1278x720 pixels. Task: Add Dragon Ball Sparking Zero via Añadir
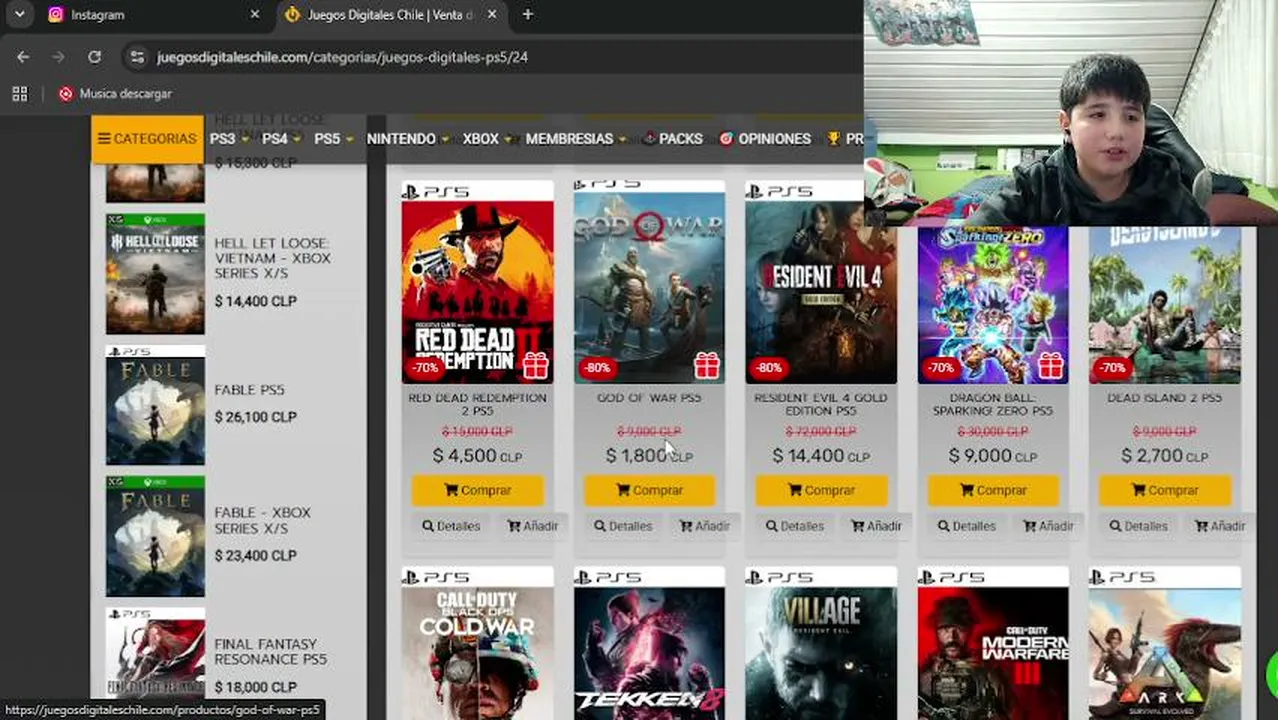coord(1048,526)
